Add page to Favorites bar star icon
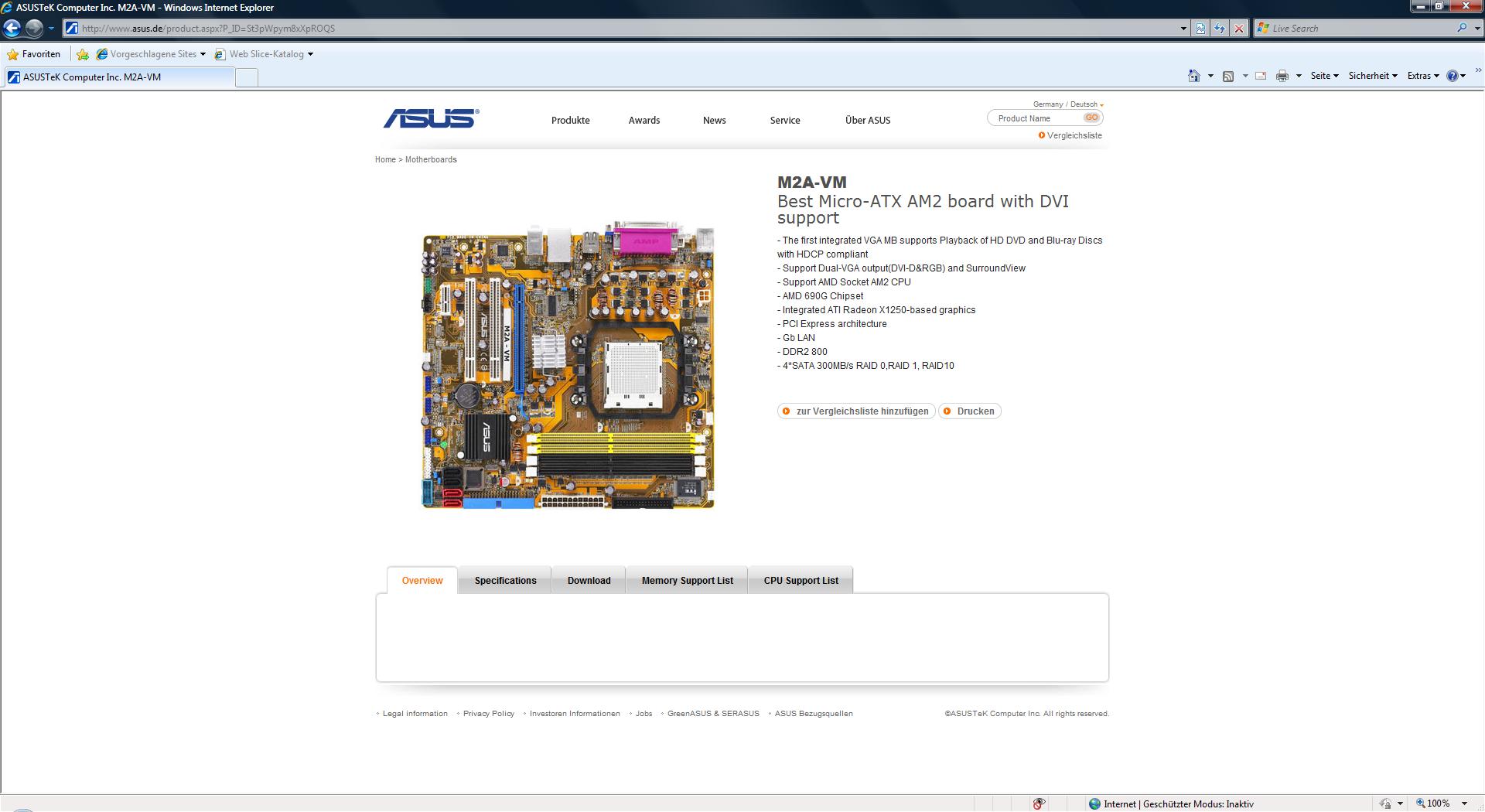Screen dimensions: 1485x812 point(83,54)
